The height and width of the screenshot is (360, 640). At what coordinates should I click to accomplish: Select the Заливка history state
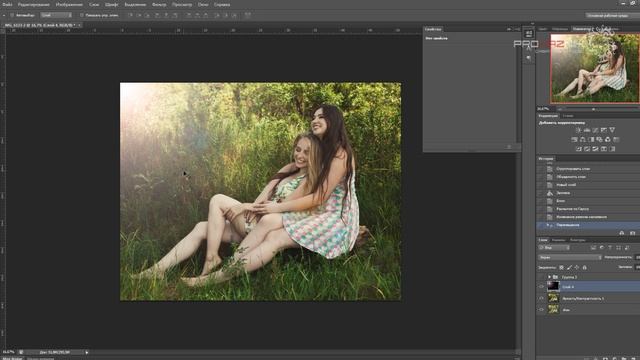588,193
